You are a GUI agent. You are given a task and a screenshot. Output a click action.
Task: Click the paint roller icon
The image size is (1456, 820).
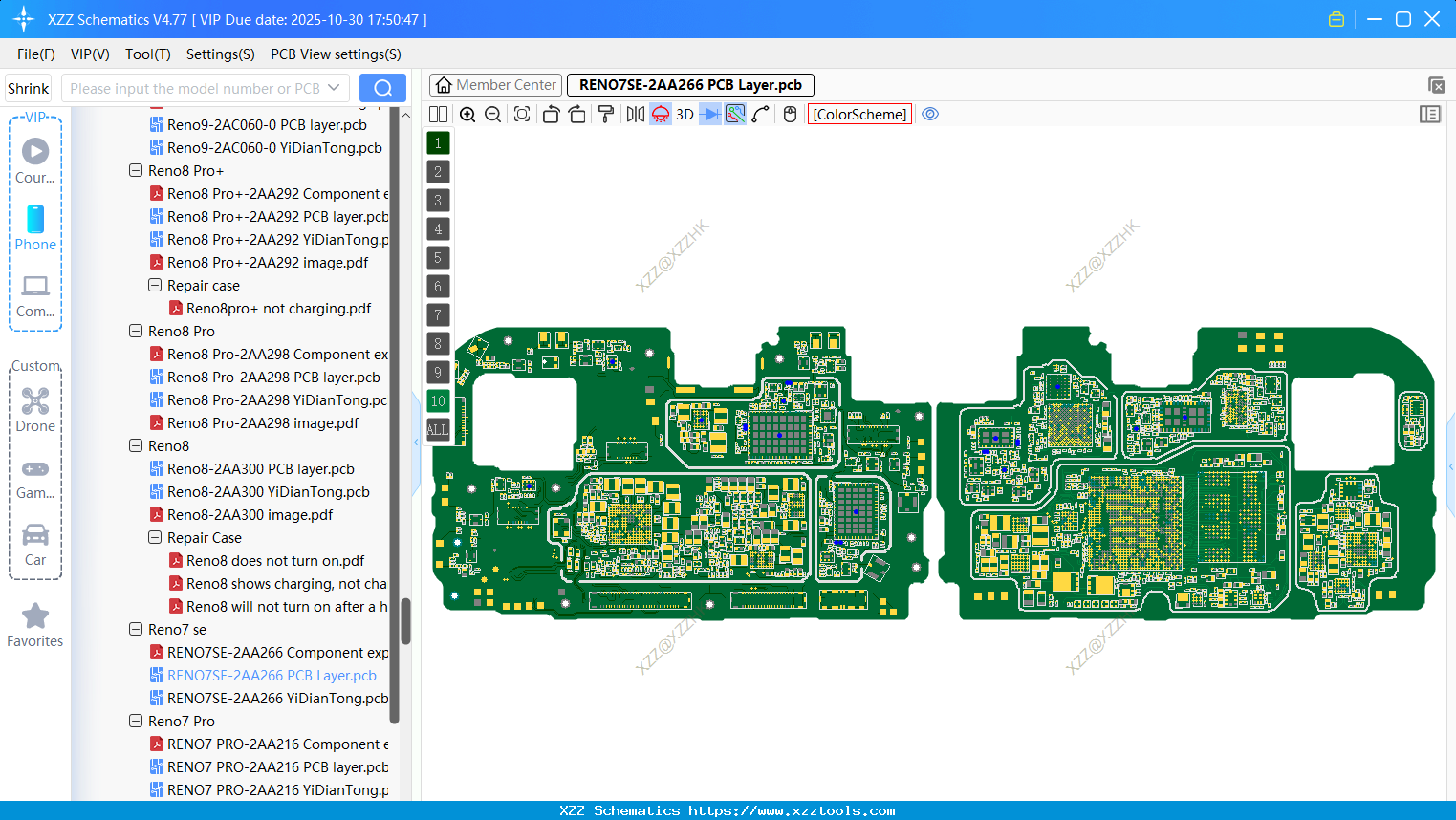pyautogui.click(x=606, y=115)
